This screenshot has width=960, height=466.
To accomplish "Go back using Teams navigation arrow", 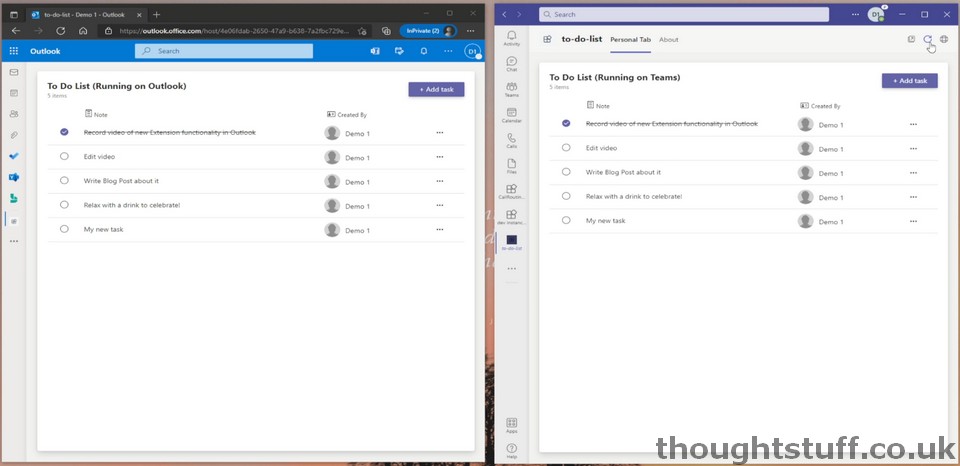I will coord(504,14).
